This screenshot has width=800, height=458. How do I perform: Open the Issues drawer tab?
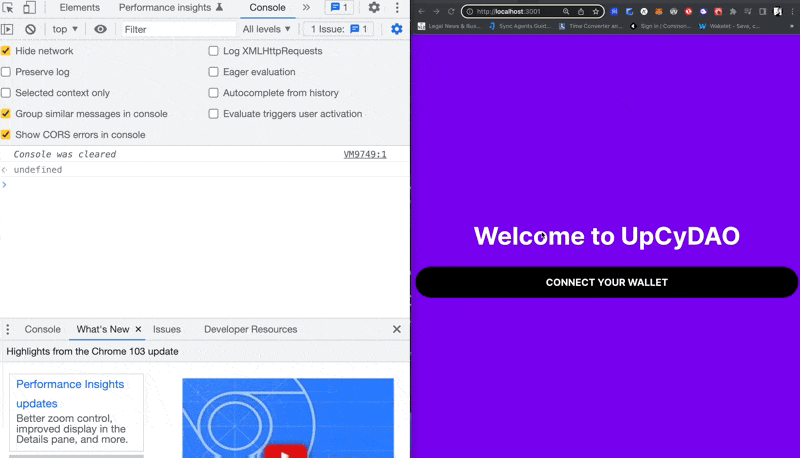coord(167,329)
